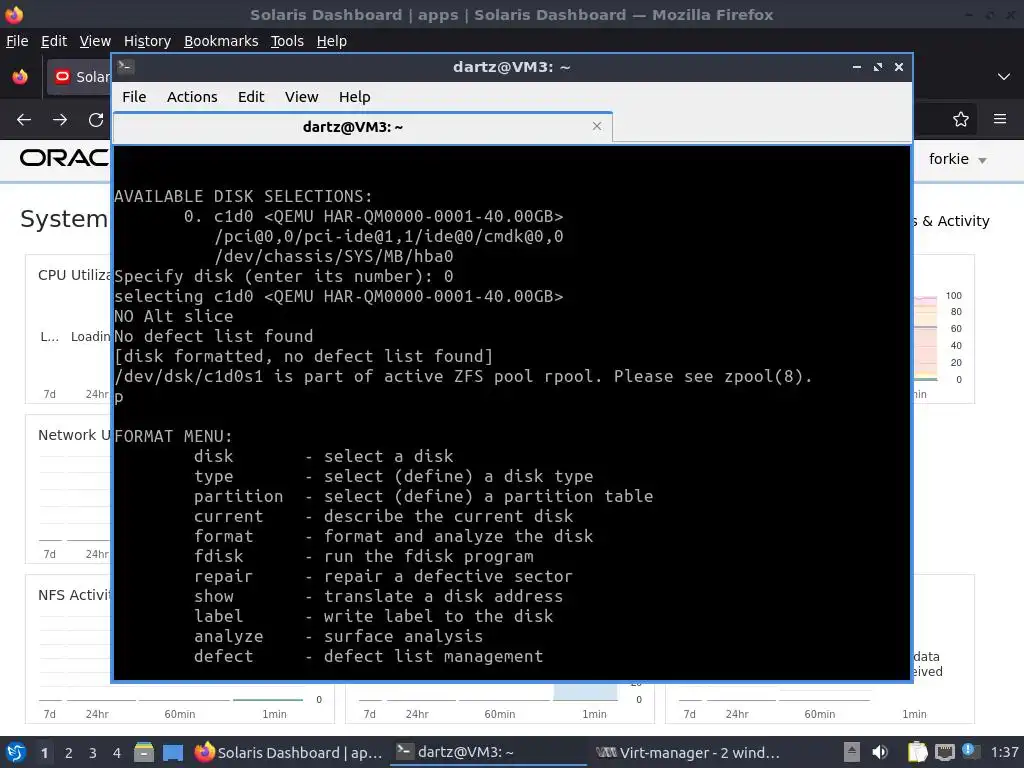Screen dimensions: 1024x768
Task: Open the volume control tray icon
Action: (x=880, y=752)
